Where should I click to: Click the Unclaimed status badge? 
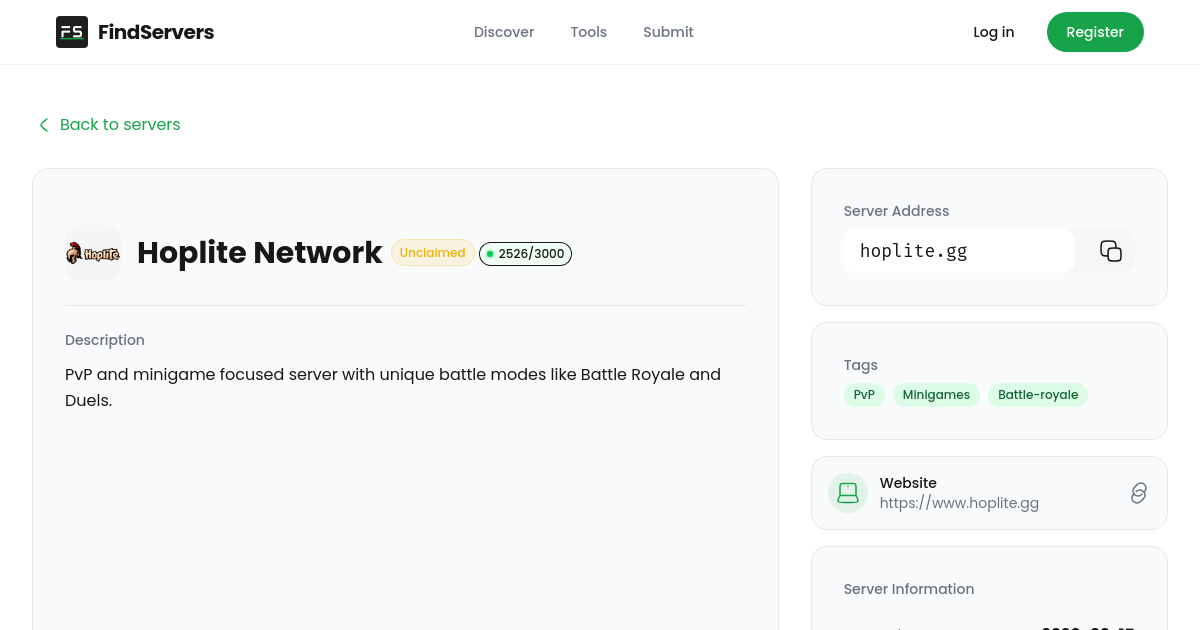tap(433, 253)
